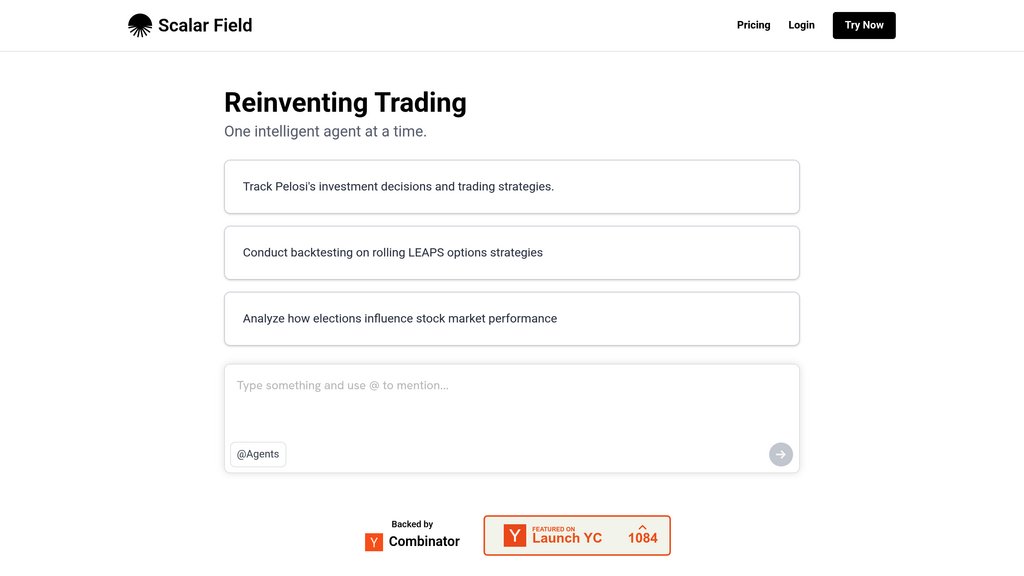Click the 'One intelligent agent at a time' subtitle
1024x576 pixels.
pyautogui.click(x=325, y=132)
